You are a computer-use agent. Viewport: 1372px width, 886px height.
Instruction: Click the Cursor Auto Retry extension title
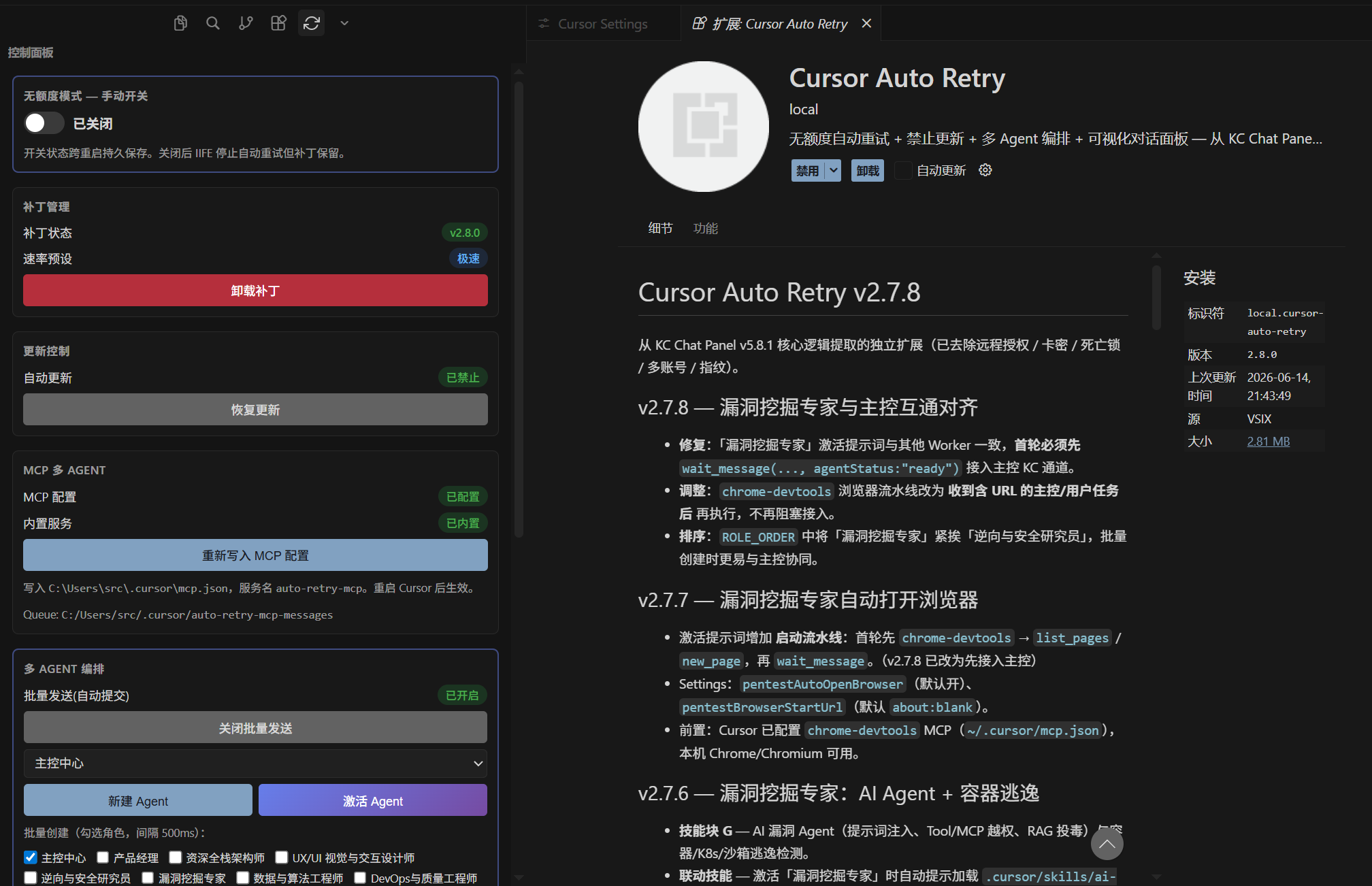(x=897, y=78)
